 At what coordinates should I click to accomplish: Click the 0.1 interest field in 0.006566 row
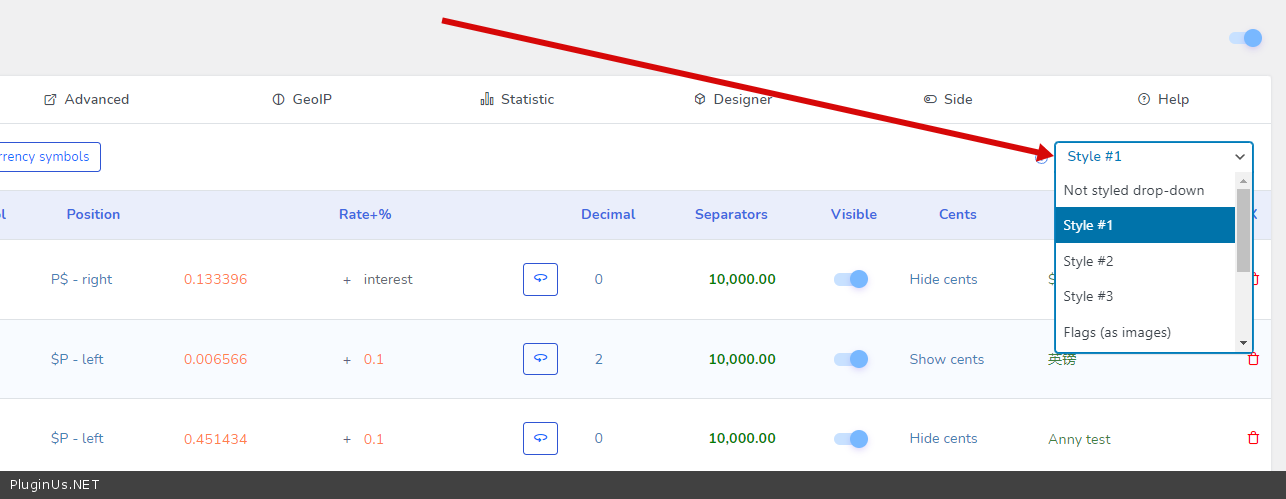pyautogui.click(x=374, y=359)
